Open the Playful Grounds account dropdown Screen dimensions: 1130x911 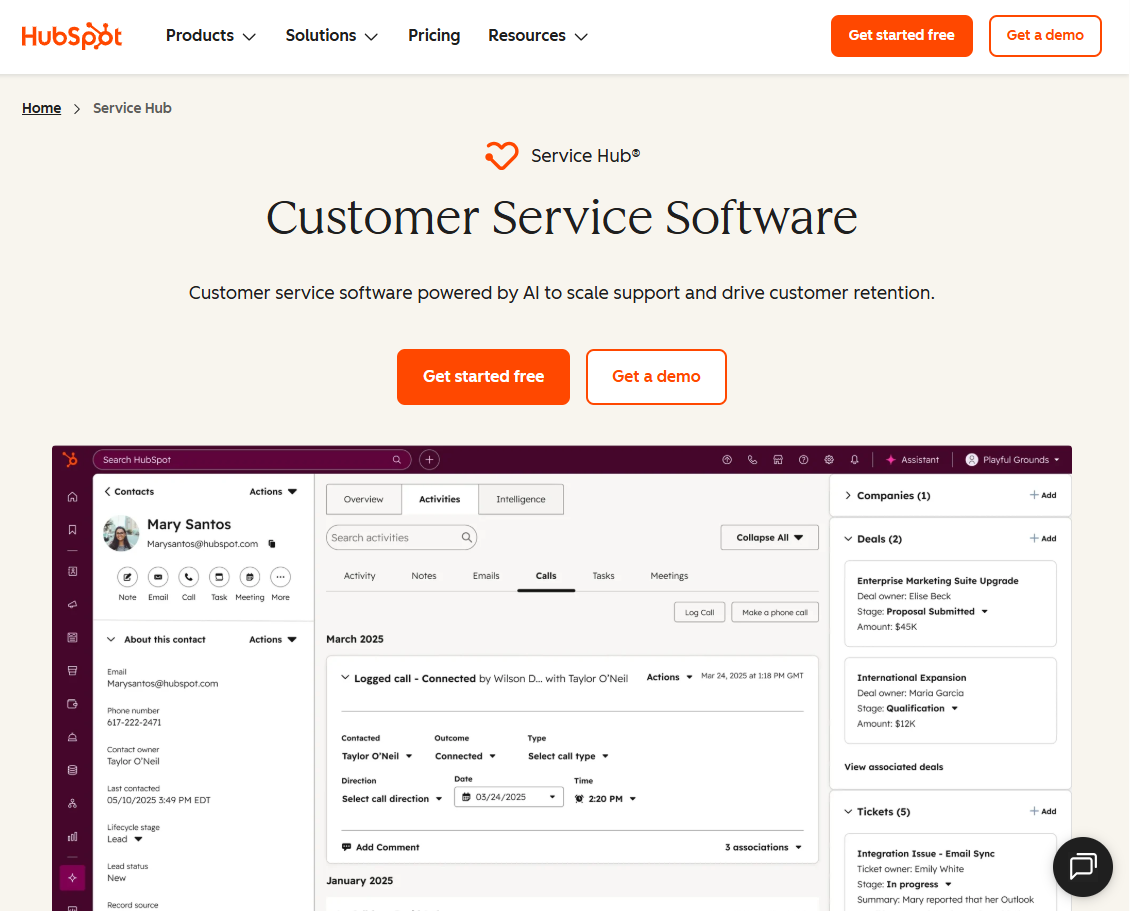[1013, 460]
